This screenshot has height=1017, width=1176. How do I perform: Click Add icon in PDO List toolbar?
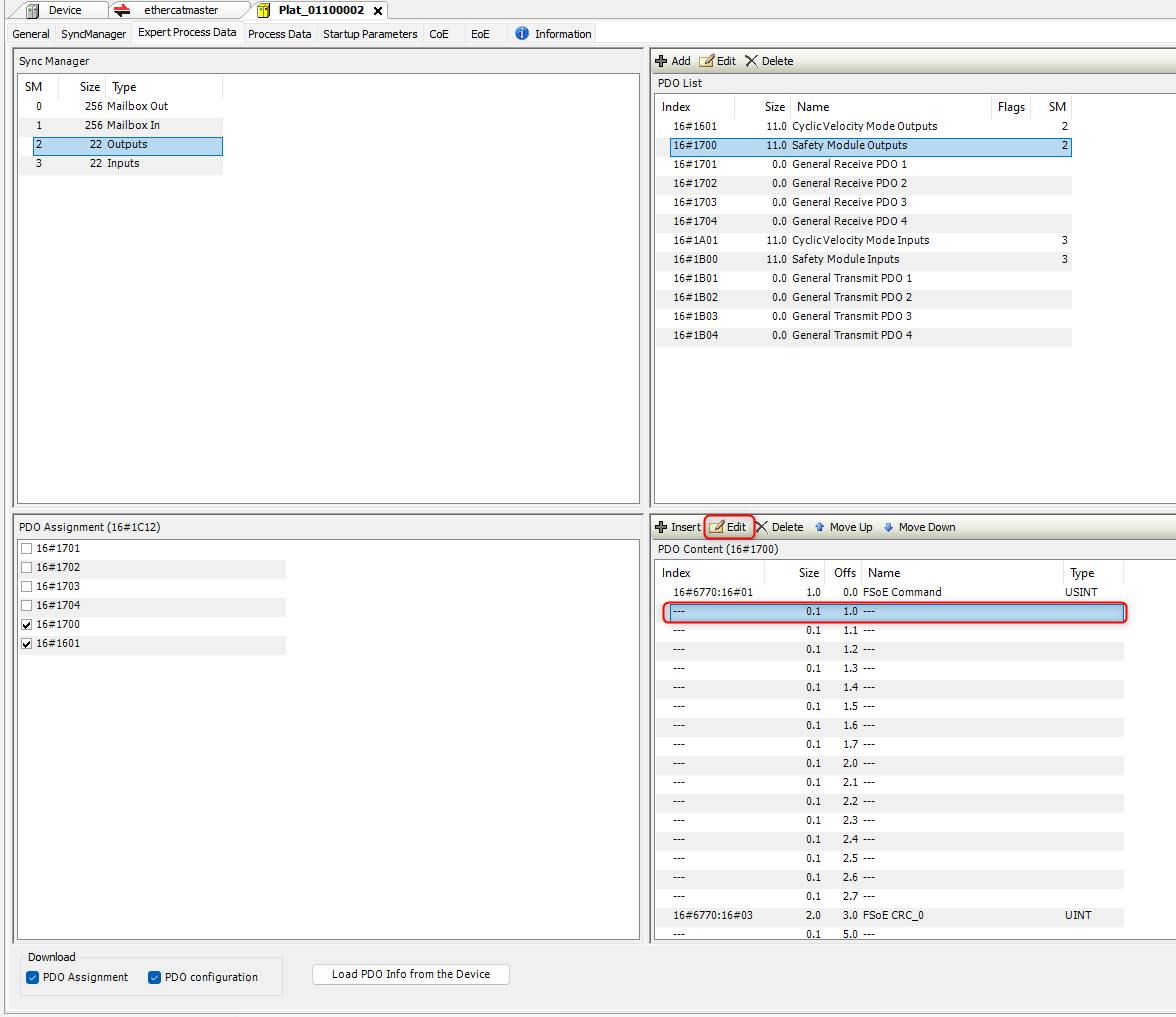coord(661,61)
